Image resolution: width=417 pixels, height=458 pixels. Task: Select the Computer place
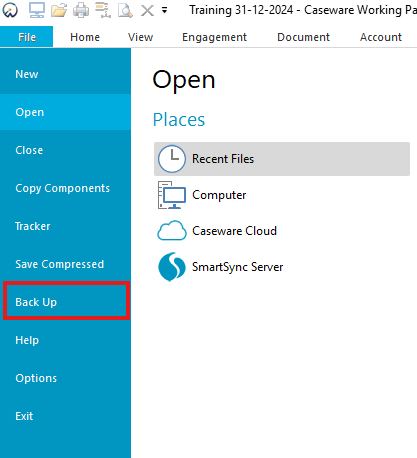click(282, 195)
